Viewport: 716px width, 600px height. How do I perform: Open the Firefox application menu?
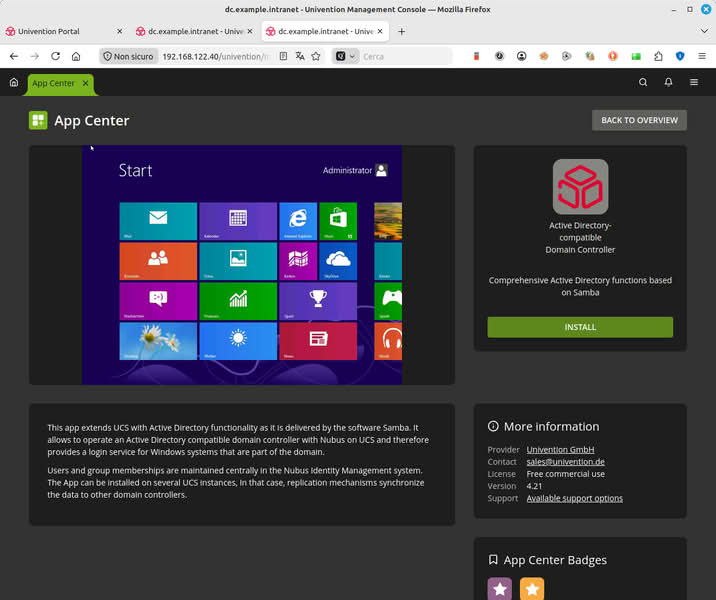[x=702, y=56]
